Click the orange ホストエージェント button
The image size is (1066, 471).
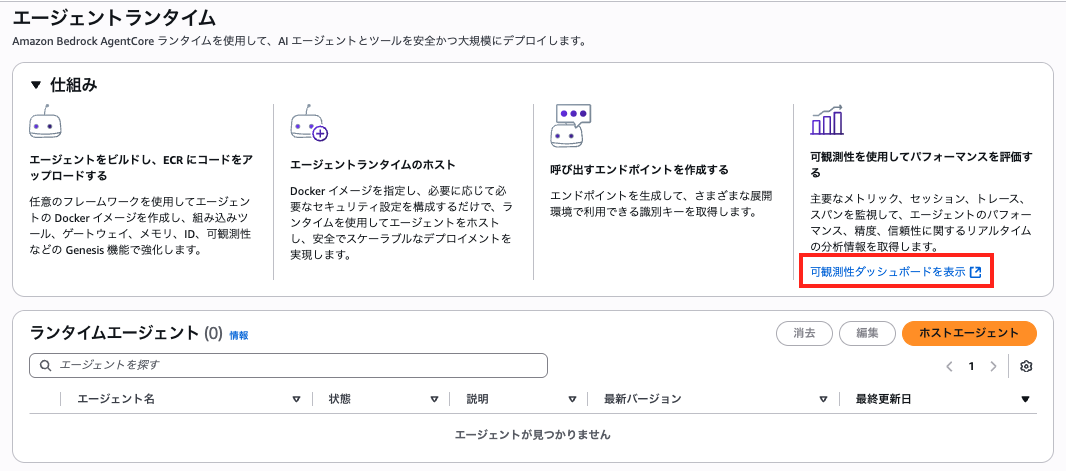(969, 333)
